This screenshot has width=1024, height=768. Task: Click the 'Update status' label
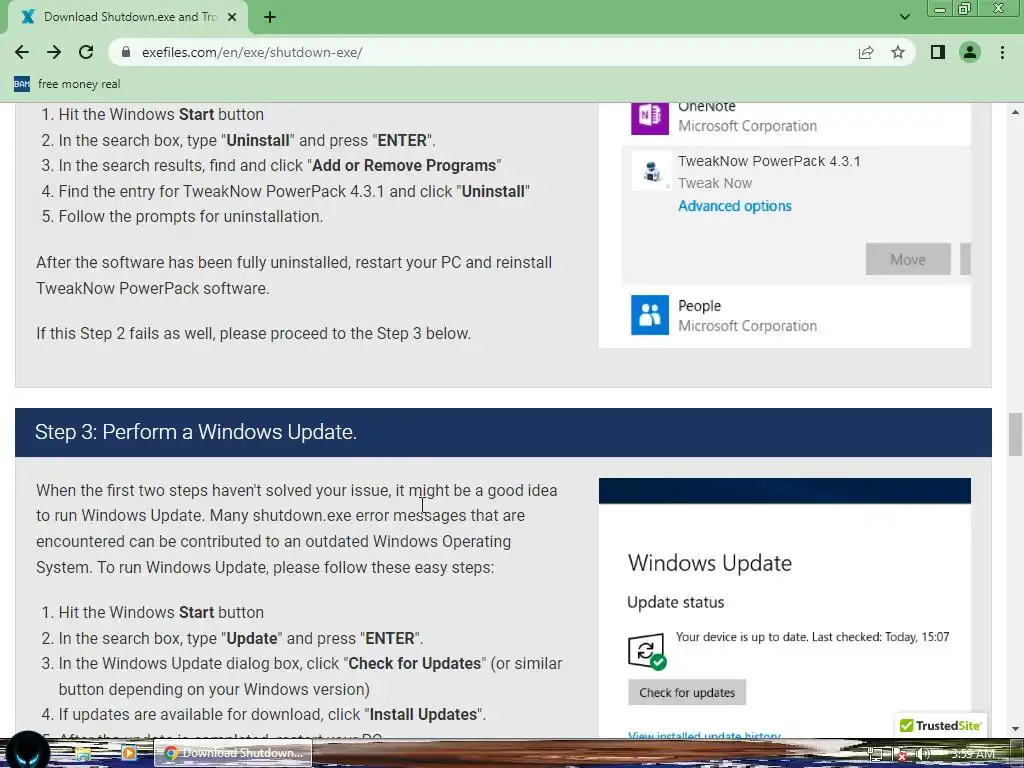675,602
